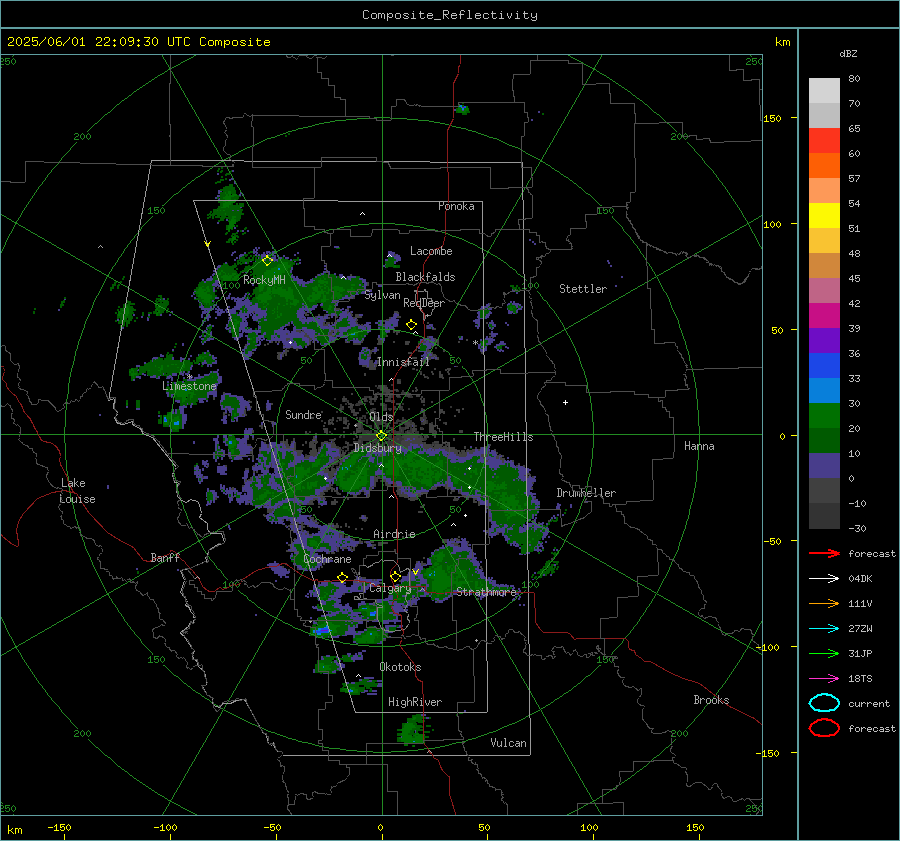Click the Ponoka city label
This screenshot has height=841, width=900.
coord(456,206)
